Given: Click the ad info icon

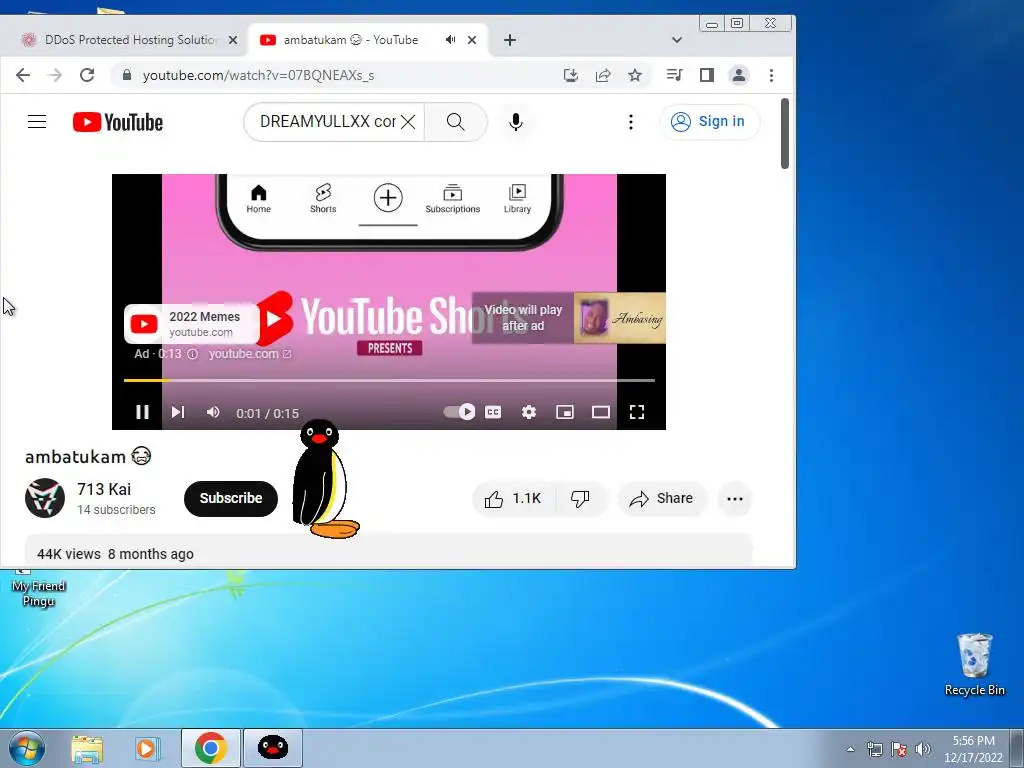Looking at the screenshot, I should 193,354.
